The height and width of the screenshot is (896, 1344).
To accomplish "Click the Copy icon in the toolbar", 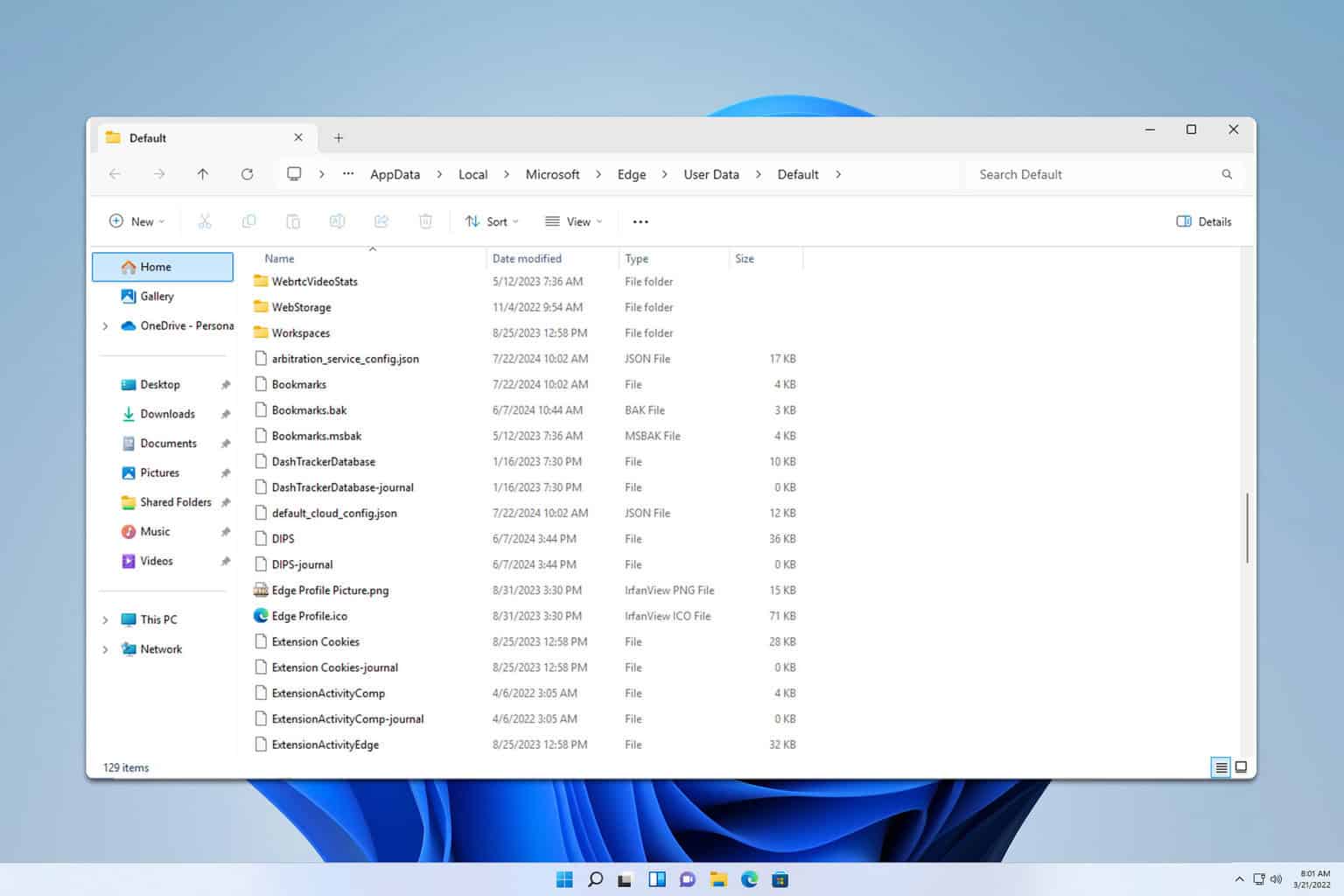I will [248, 220].
